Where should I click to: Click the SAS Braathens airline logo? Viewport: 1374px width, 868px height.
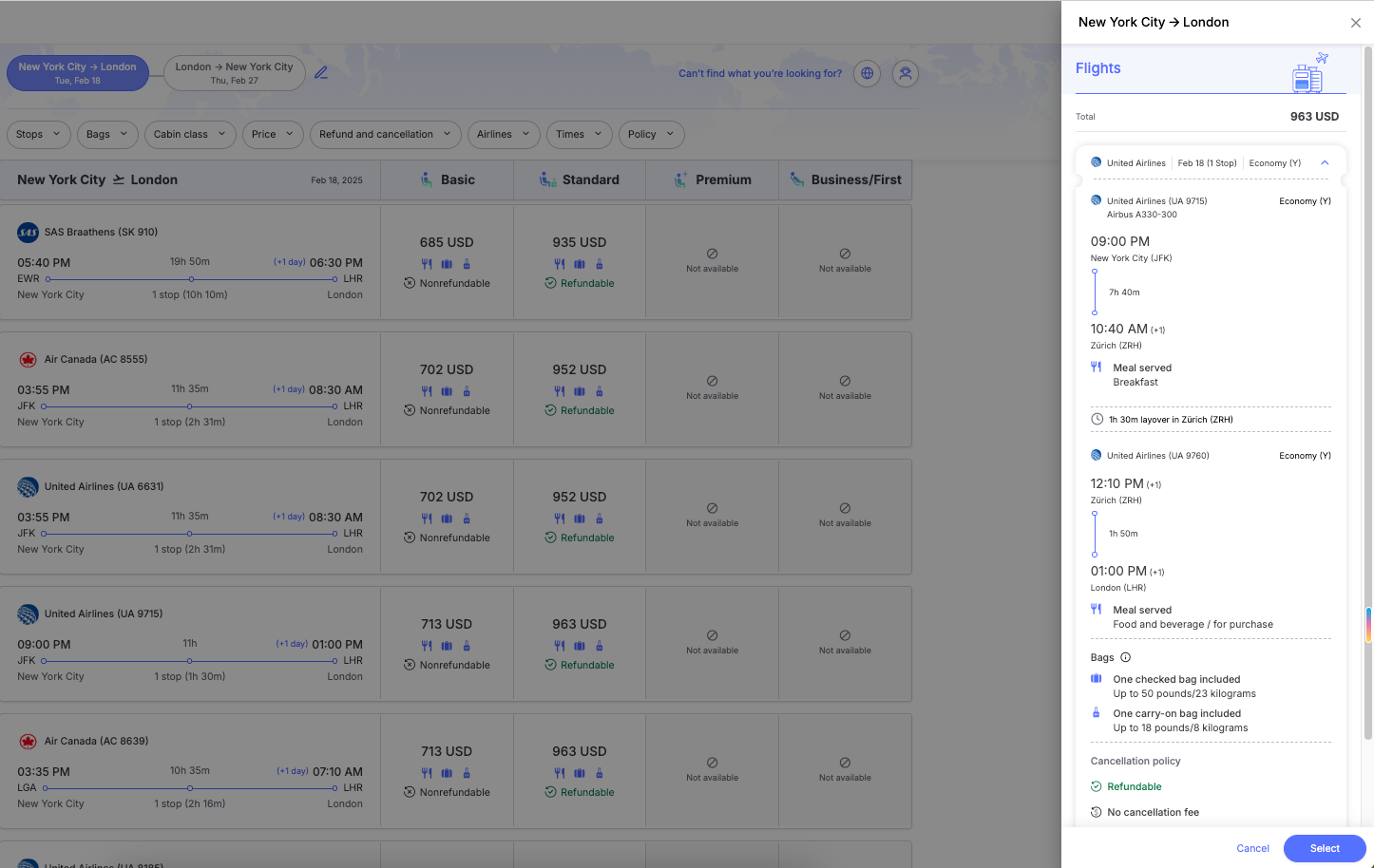coord(28,232)
